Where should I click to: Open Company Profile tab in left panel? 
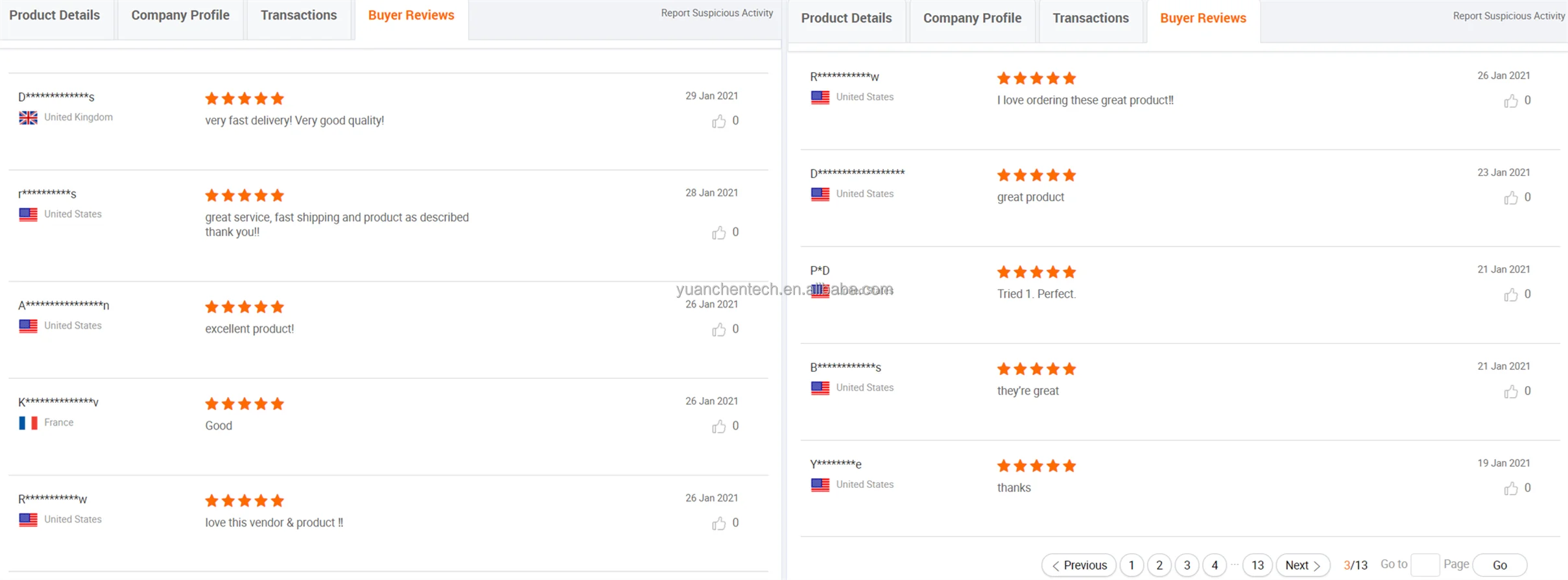click(180, 16)
